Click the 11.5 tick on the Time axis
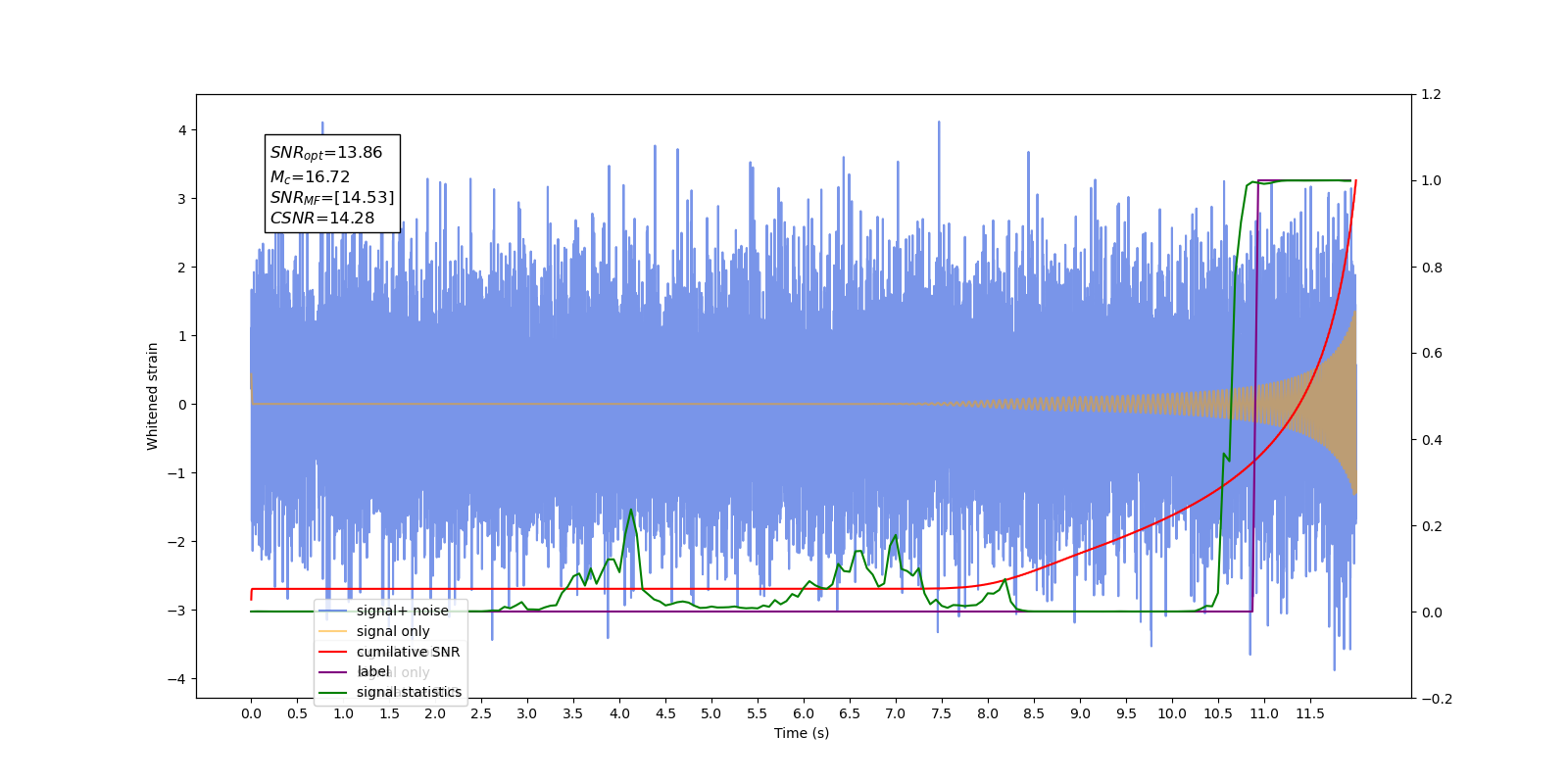 pos(1310,713)
